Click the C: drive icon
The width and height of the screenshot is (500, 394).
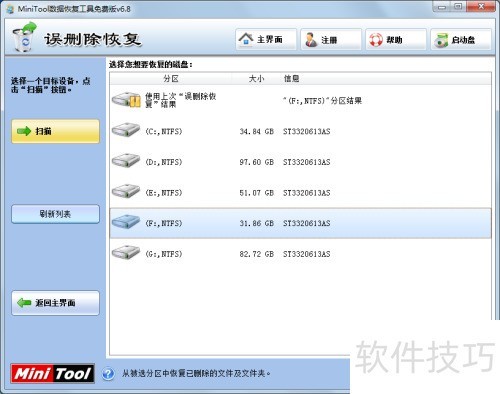coord(126,130)
